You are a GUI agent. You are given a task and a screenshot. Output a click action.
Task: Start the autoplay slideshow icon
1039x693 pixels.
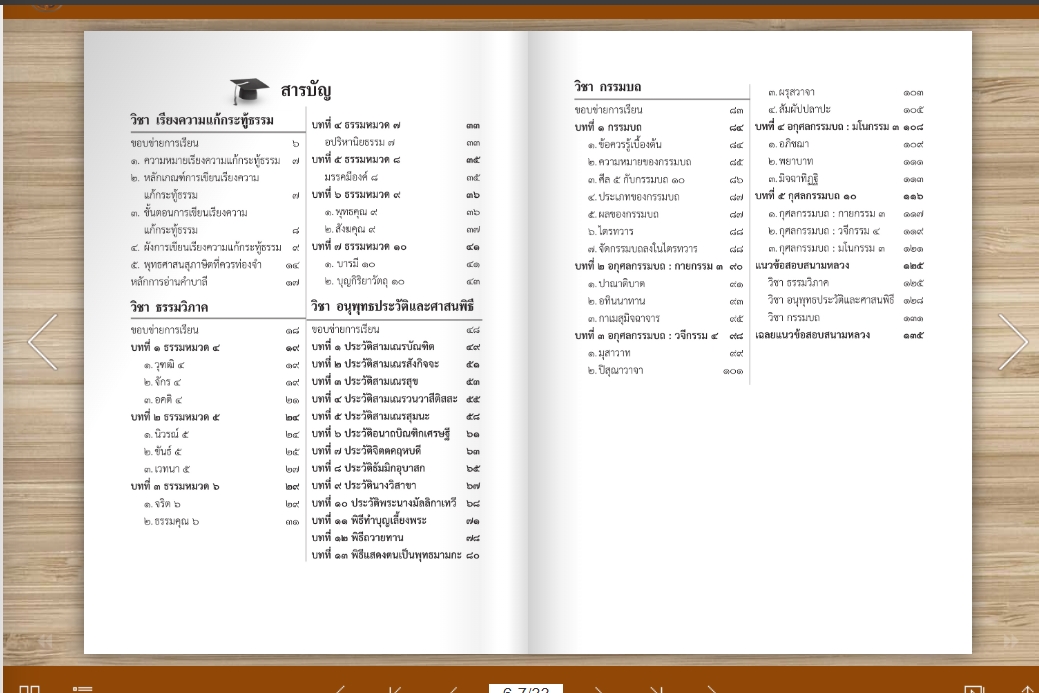coord(973,690)
